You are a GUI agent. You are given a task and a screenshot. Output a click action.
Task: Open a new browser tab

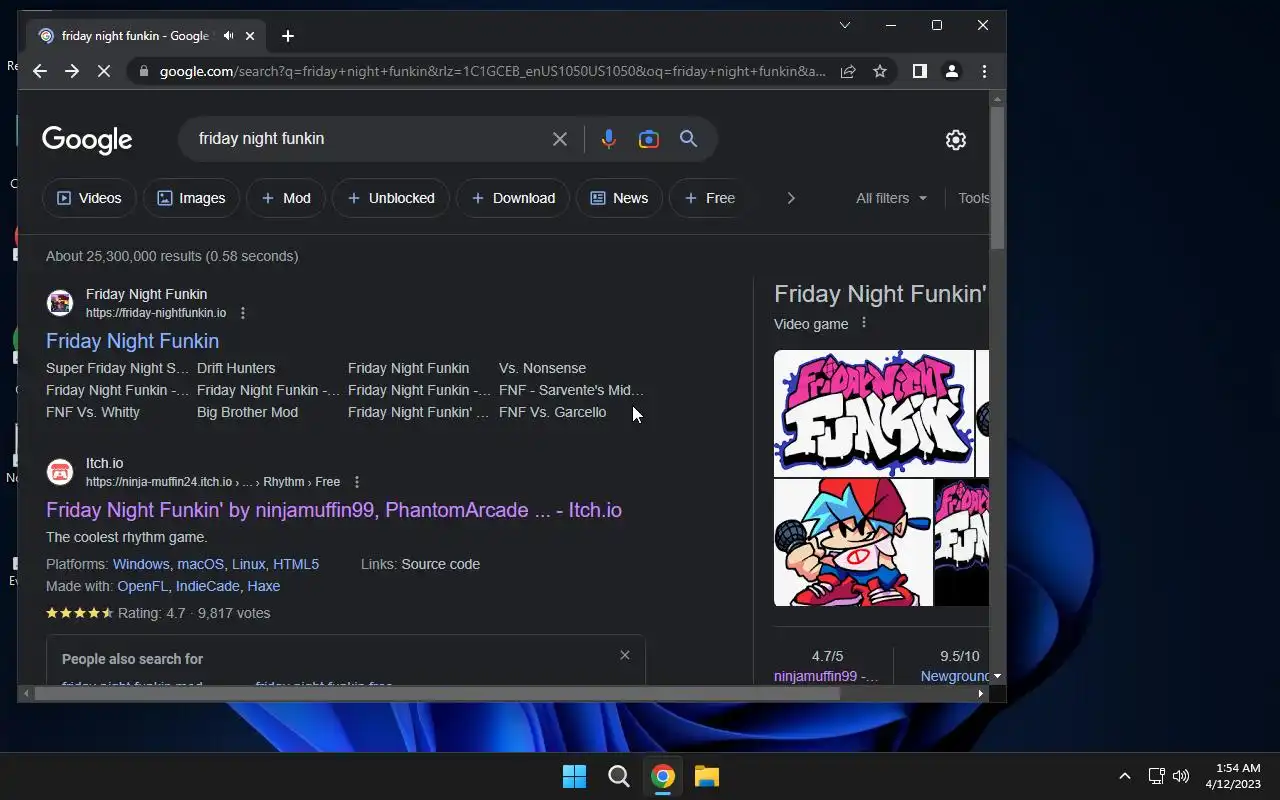point(288,36)
